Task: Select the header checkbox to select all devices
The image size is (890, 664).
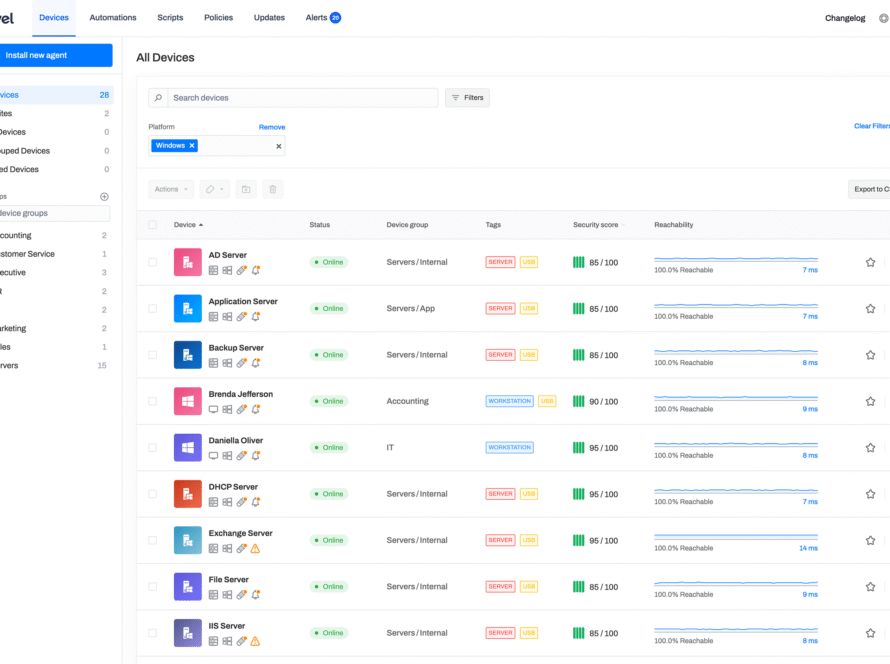Action: pyautogui.click(x=152, y=224)
